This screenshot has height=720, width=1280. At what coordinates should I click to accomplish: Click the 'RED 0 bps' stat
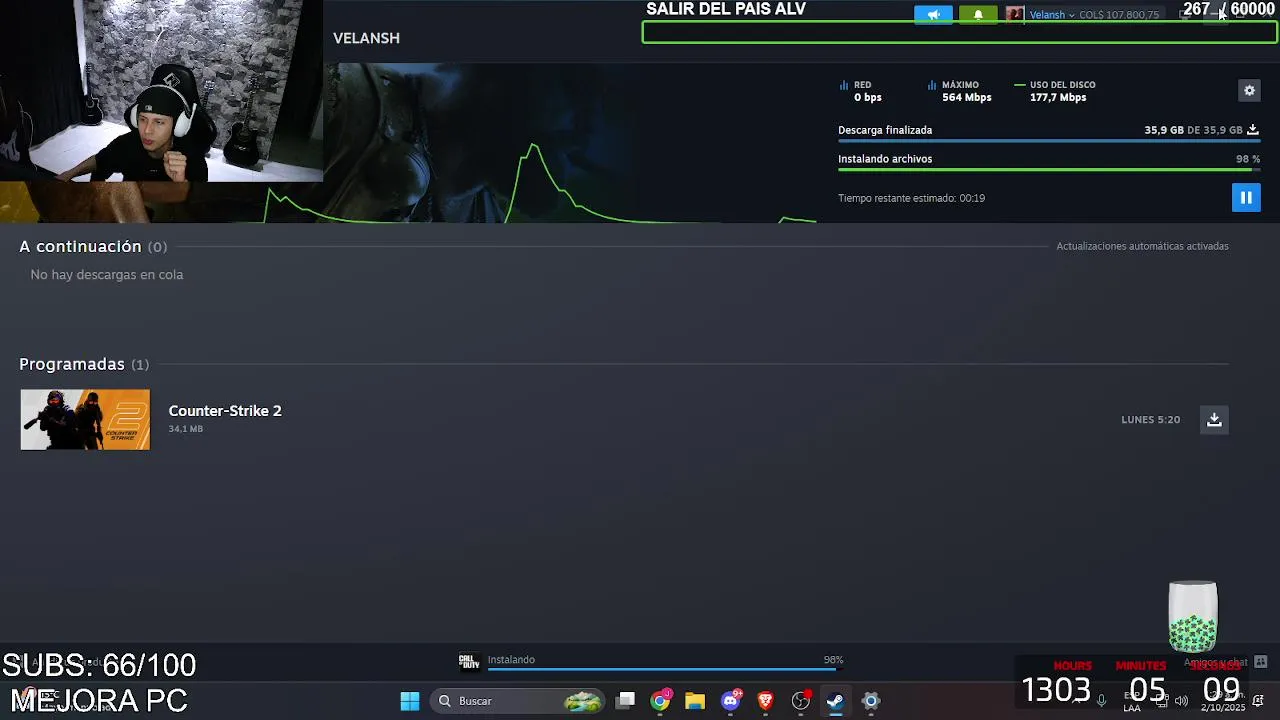[861, 91]
